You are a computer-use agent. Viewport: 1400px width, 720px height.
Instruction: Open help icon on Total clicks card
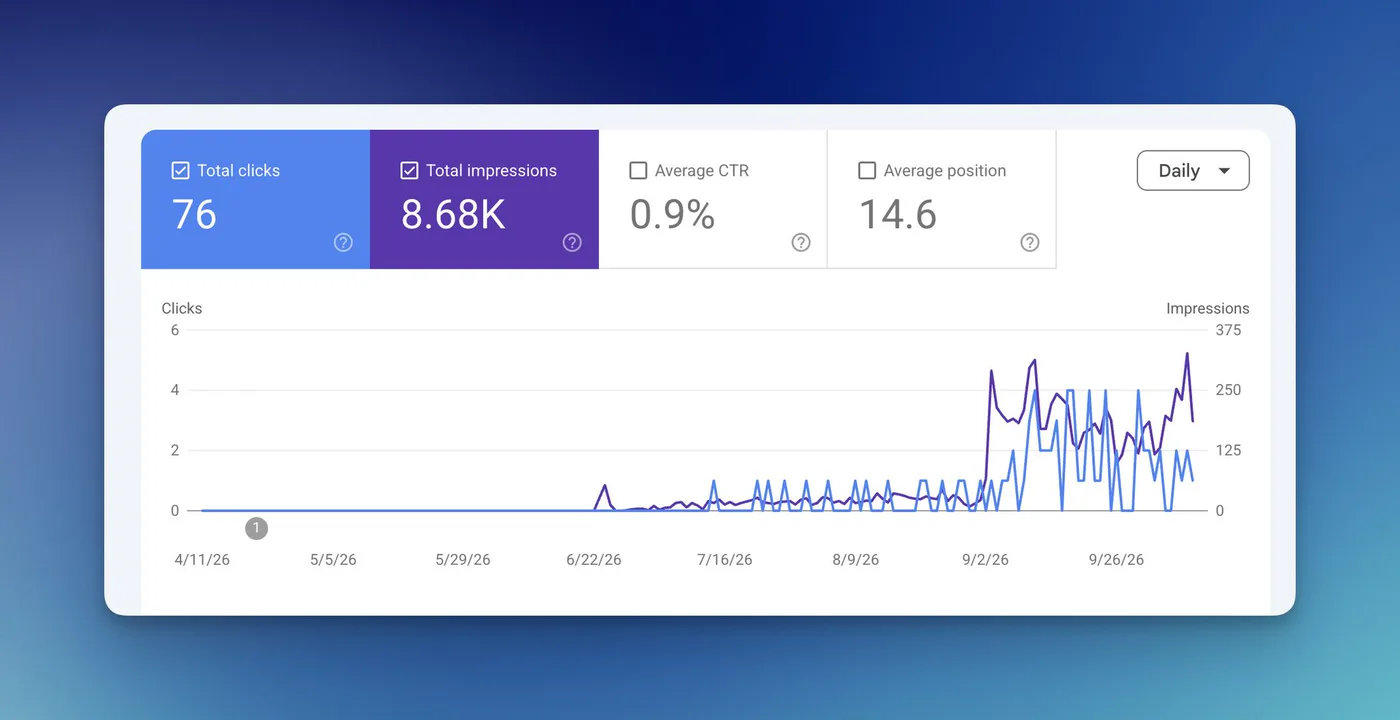coord(343,242)
